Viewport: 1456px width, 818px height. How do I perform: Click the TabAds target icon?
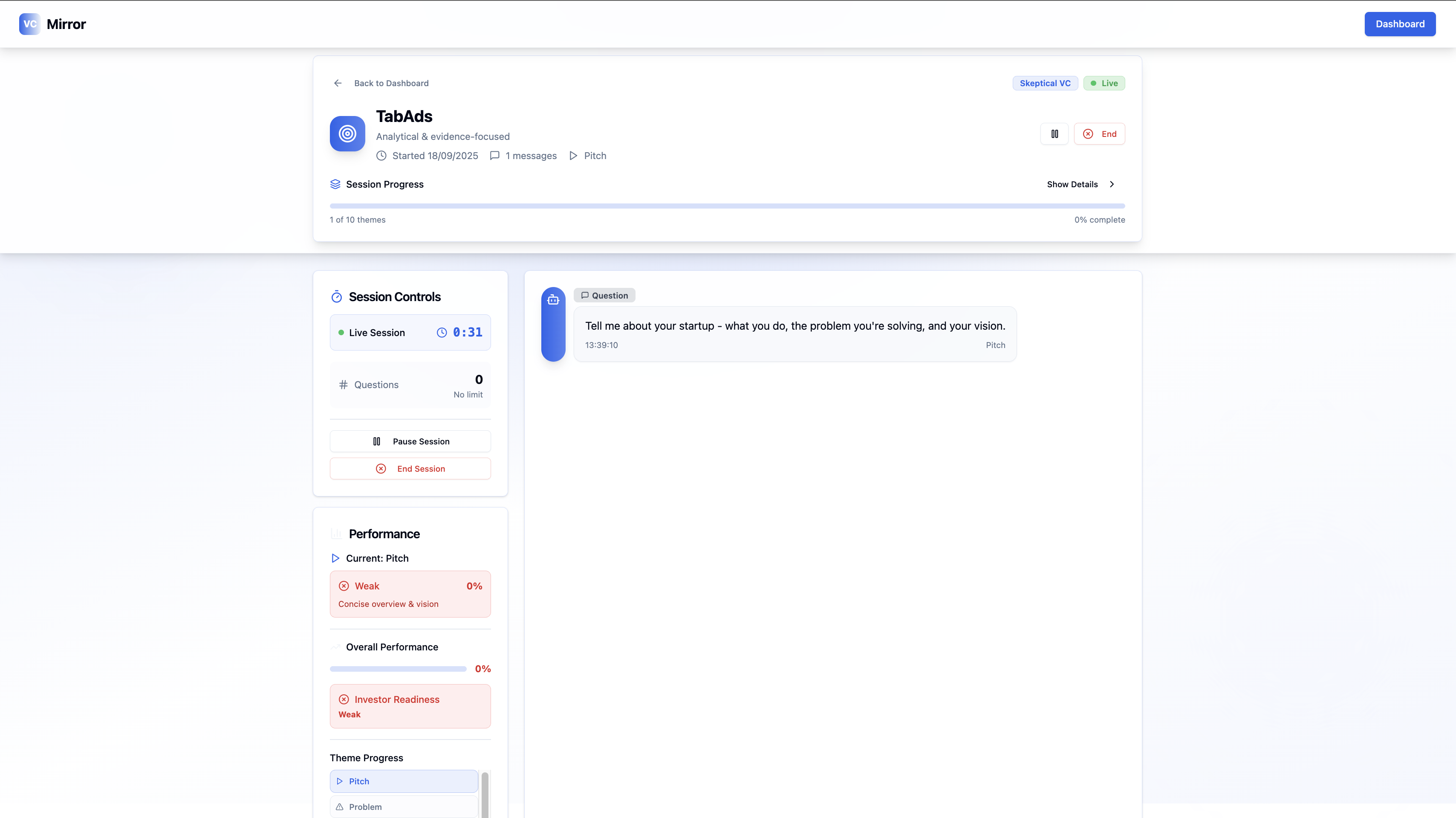[x=347, y=133]
